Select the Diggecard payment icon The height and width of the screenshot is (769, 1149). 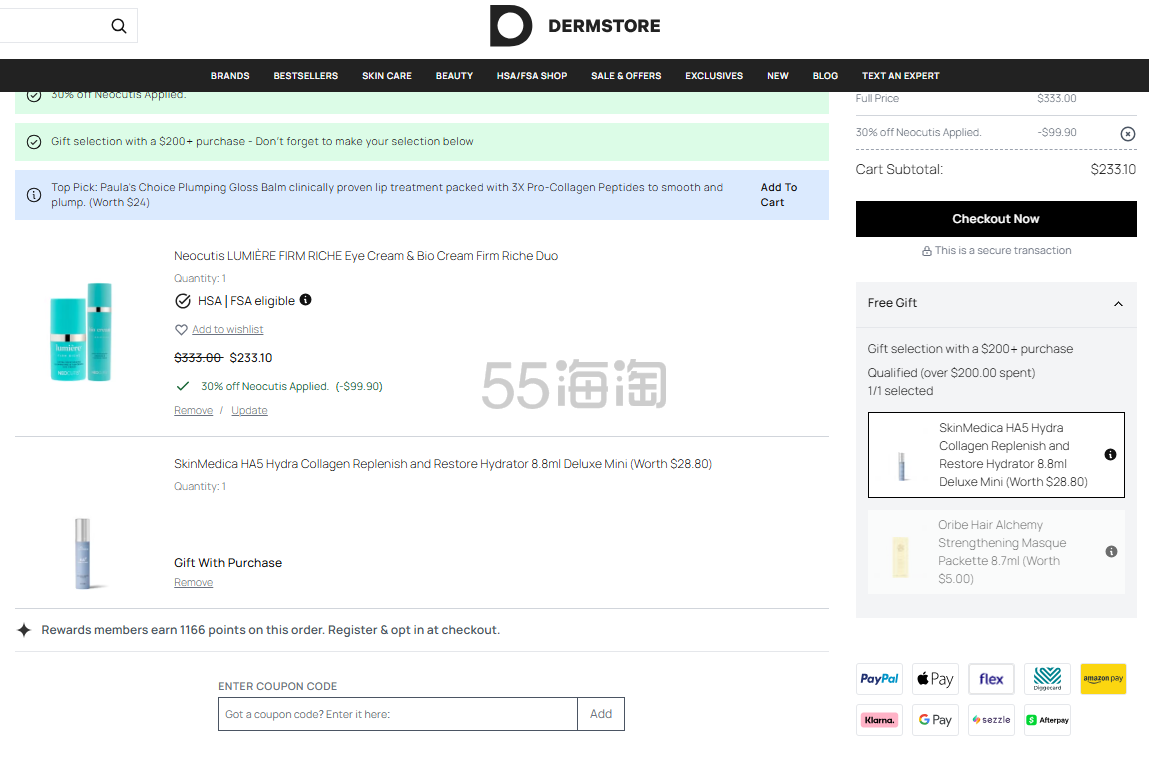tap(1047, 679)
